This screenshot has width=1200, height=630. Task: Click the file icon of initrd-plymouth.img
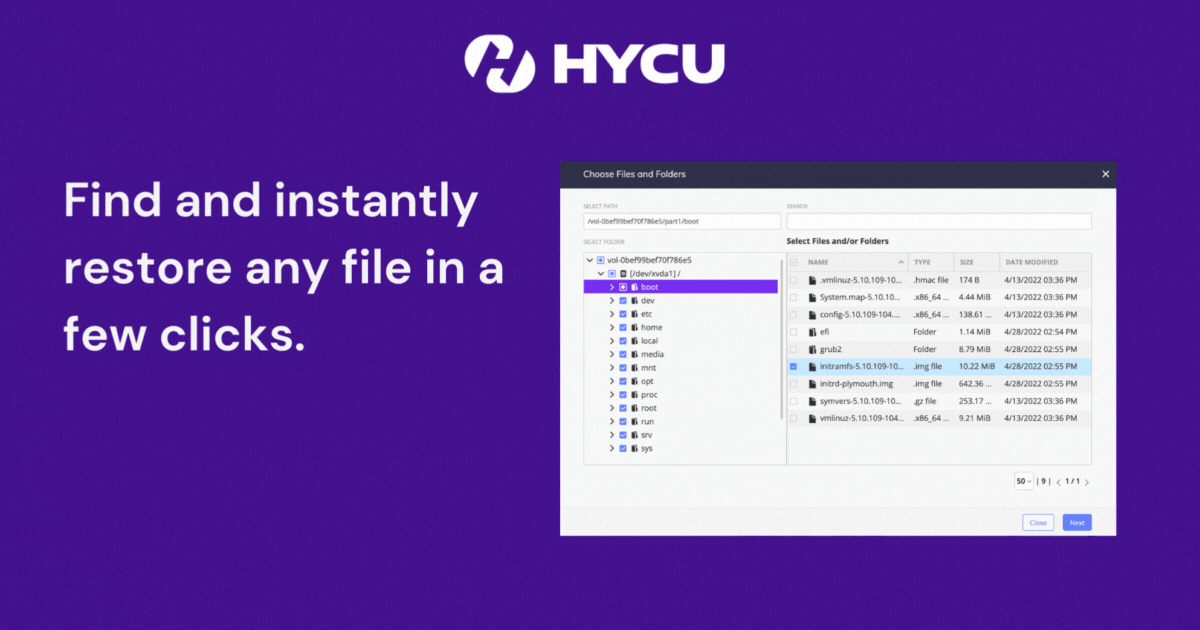tap(812, 383)
